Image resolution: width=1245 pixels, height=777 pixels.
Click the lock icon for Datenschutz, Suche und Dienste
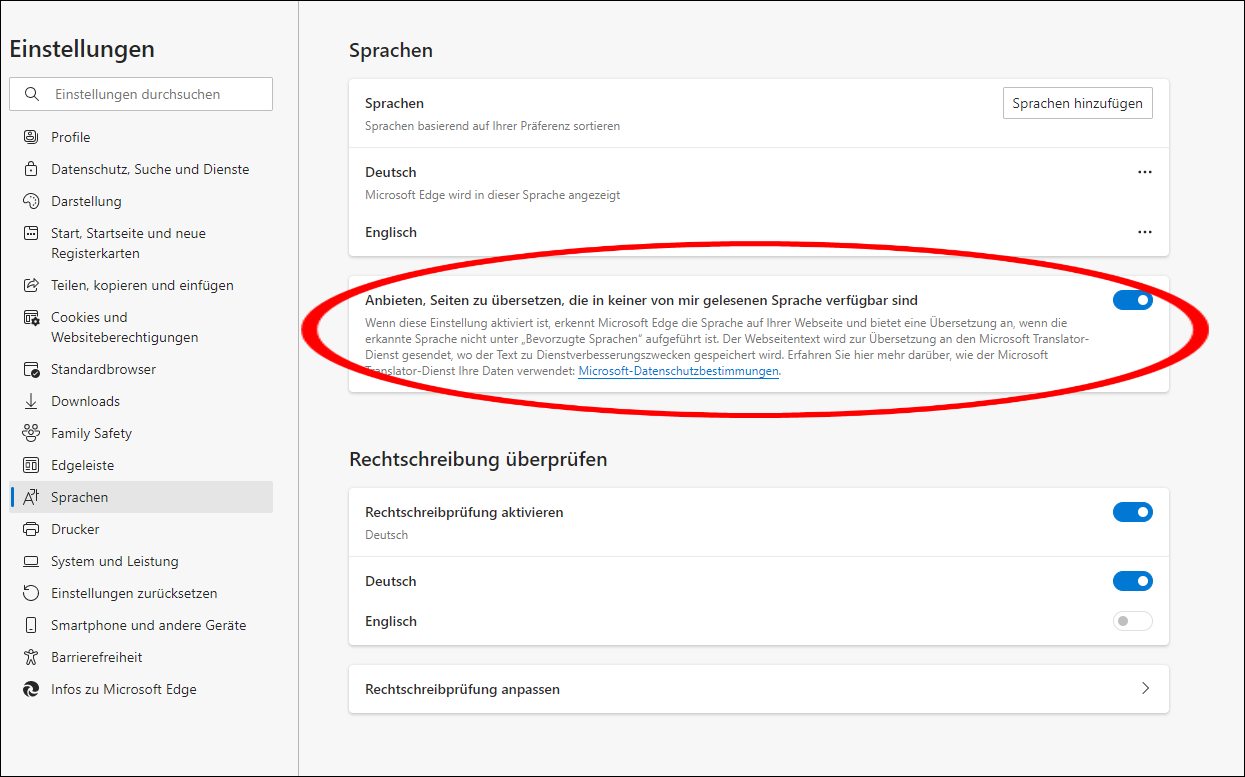tap(31, 169)
